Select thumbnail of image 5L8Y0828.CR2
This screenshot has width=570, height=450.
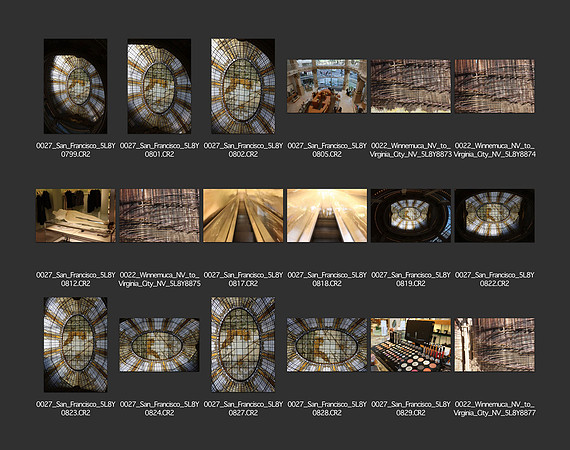point(327,345)
